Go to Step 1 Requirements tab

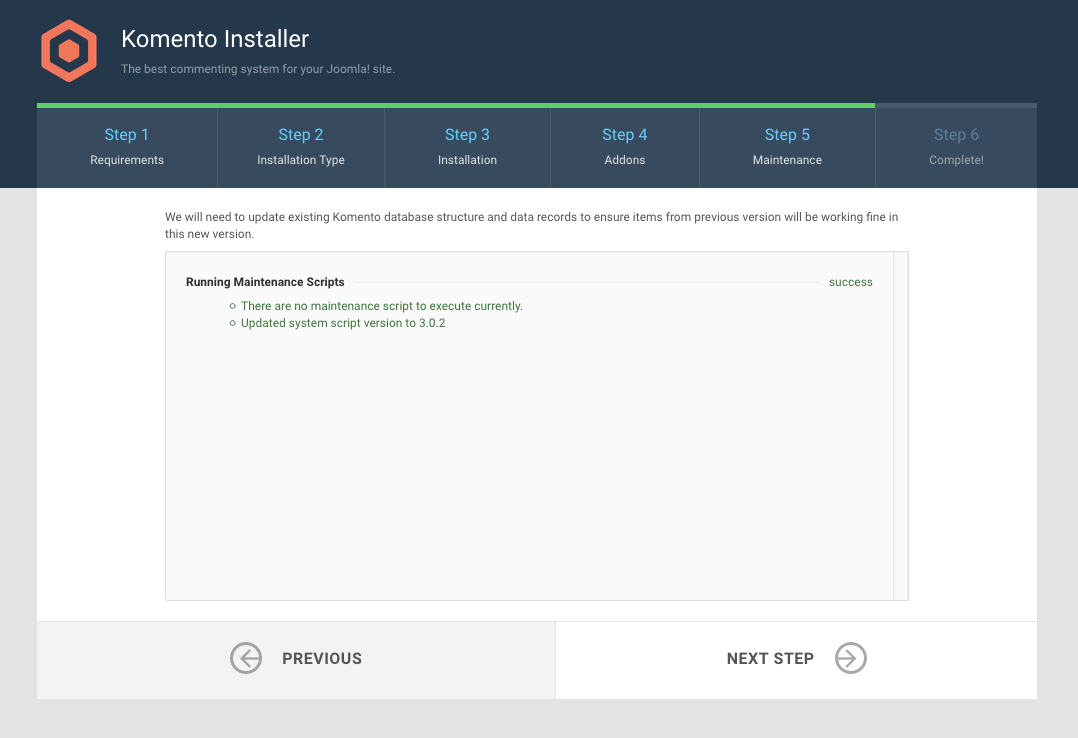[127, 147]
